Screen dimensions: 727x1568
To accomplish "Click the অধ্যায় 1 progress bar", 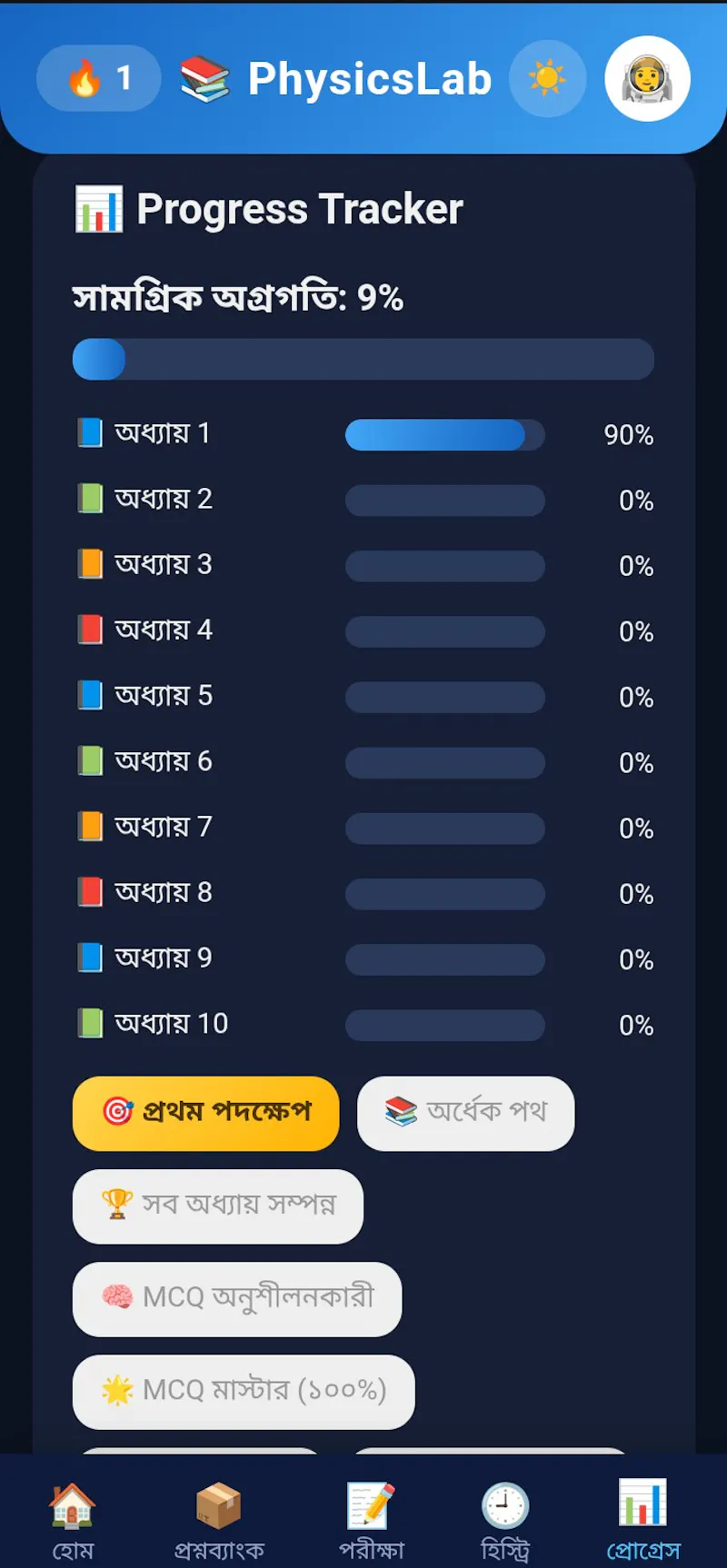I will [445, 435].
